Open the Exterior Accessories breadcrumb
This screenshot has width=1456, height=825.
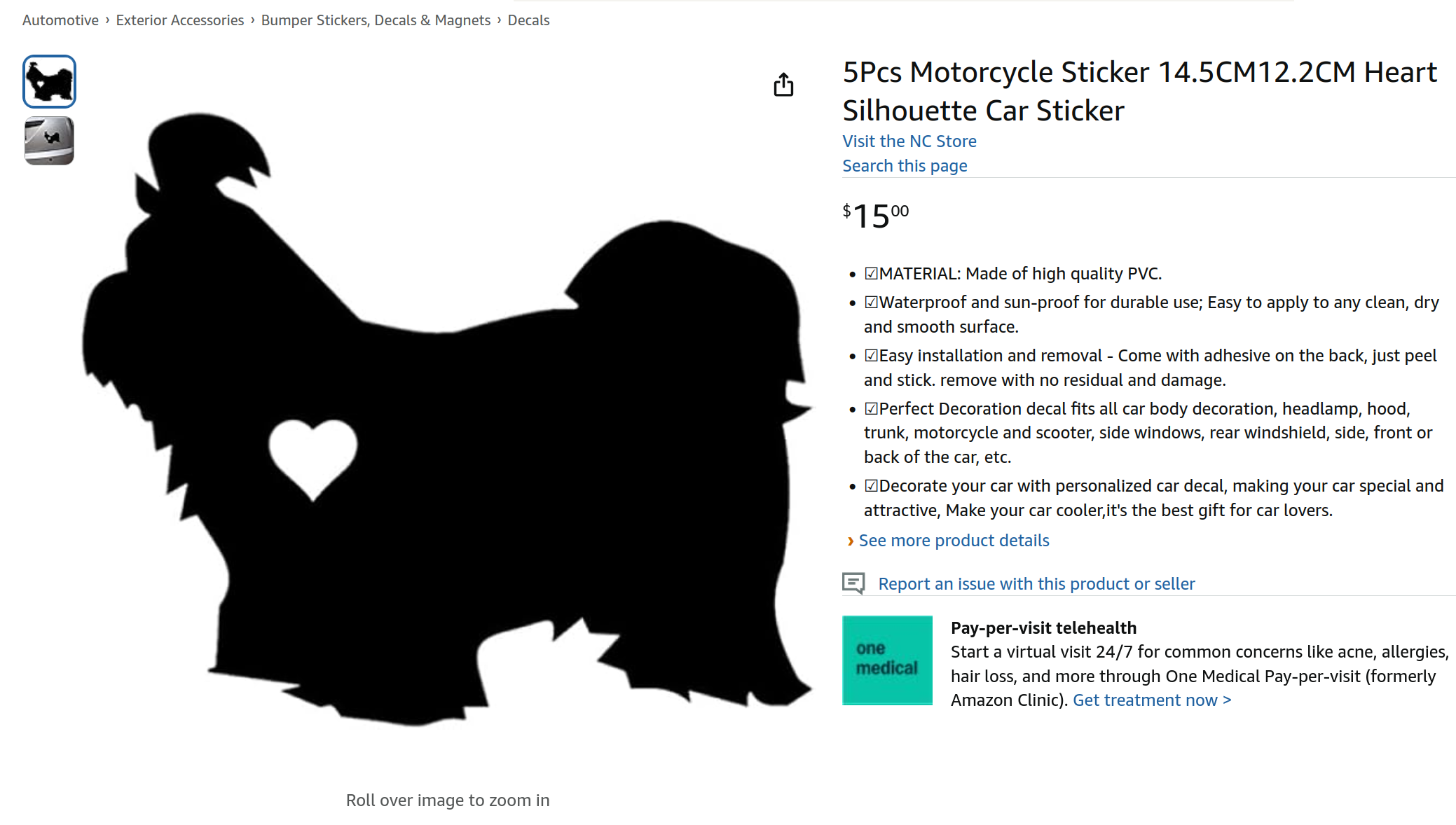click(179, 20)
